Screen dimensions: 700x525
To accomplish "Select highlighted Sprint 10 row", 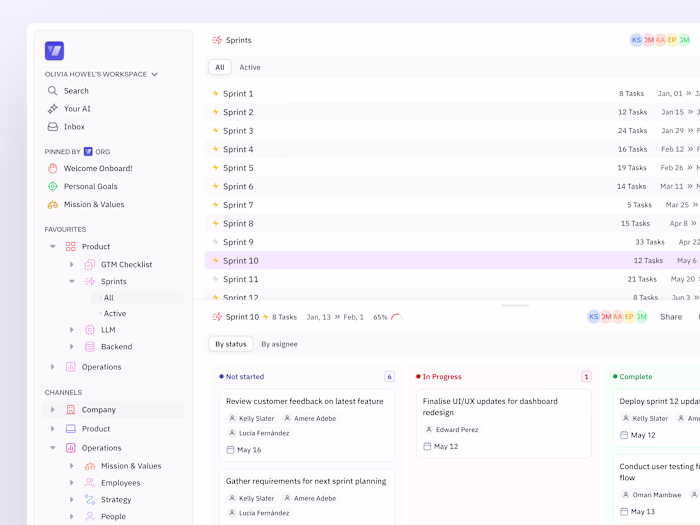I will tap(452, 260).
